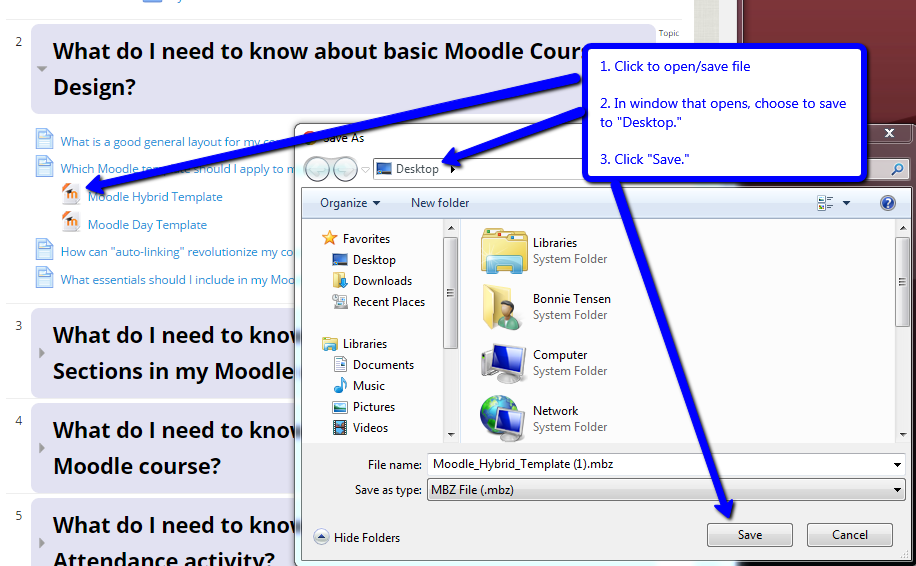
Task: Select 'Recent Places' in Favorites list
Action: [x=388, y=302]
